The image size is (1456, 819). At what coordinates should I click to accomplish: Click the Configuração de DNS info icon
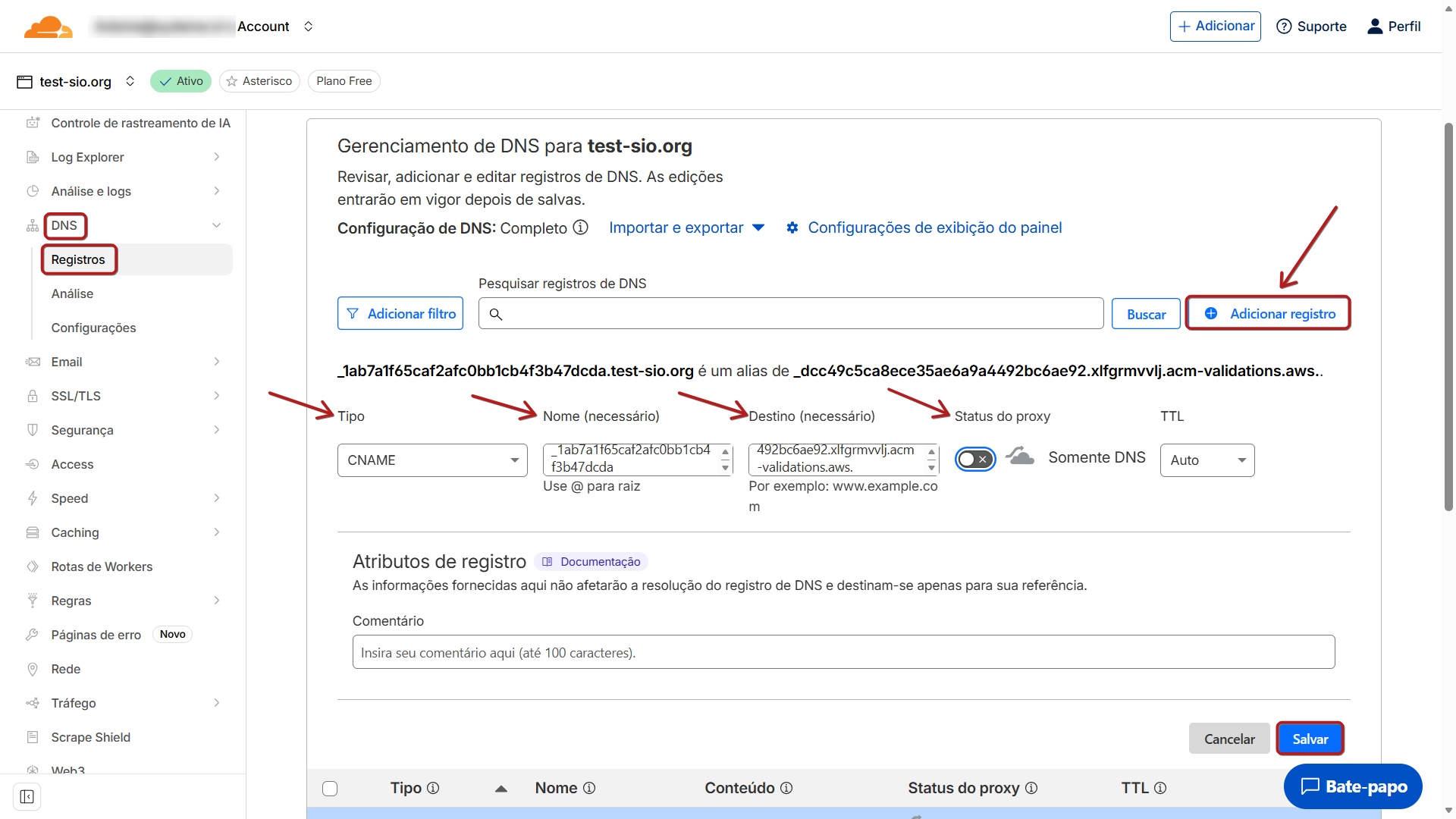580,227
